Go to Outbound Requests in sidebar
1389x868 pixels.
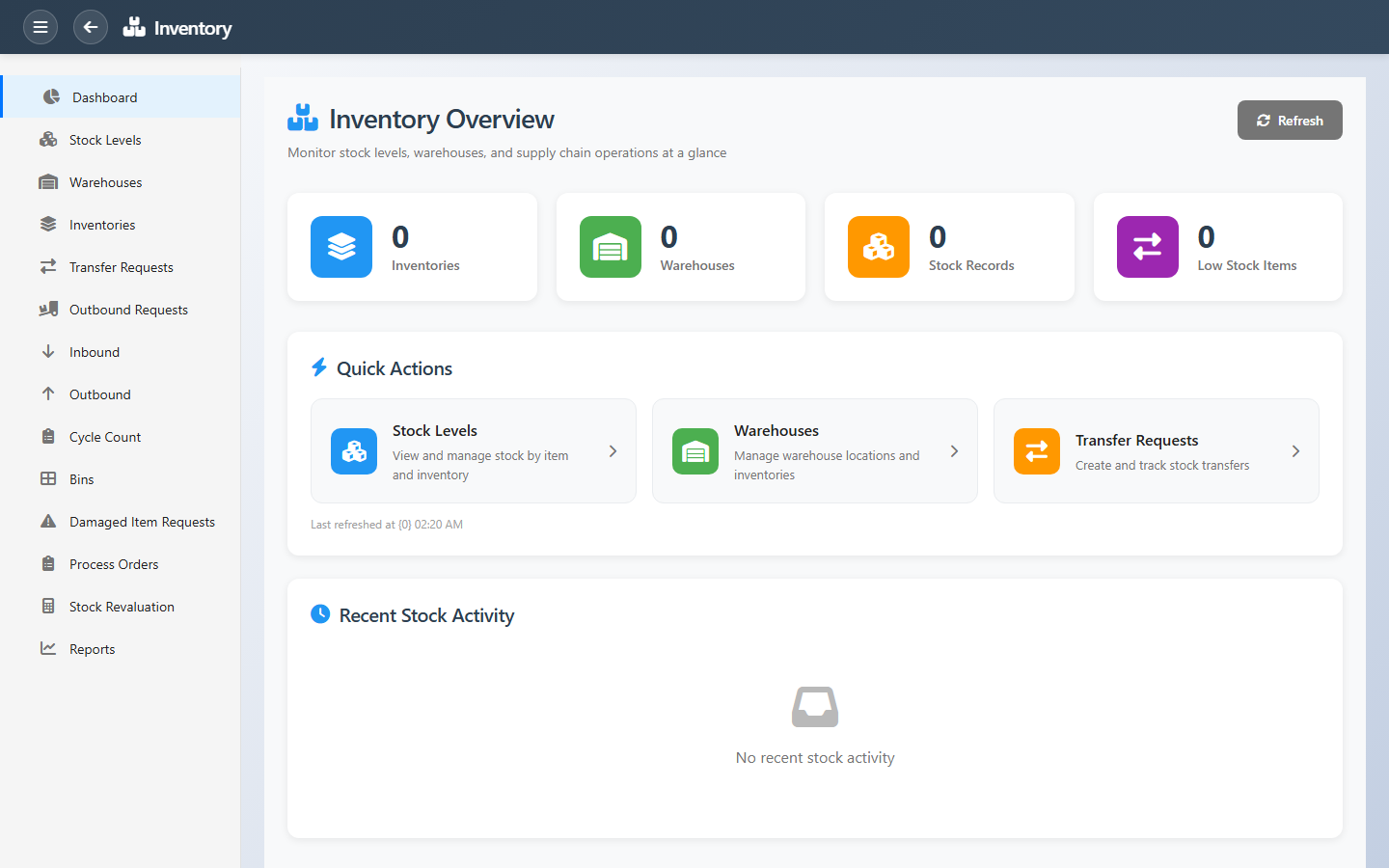click(x=128, y=310)
